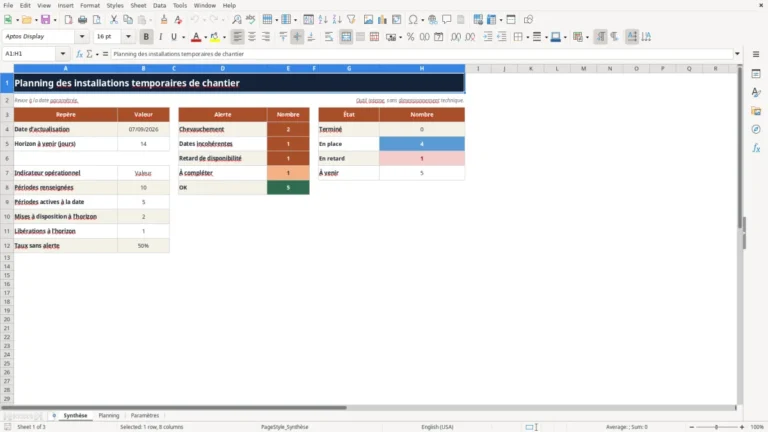Open the Format menu
Image resolution: width=768 pixels, height=432 pixels.
tap(90, 5)
